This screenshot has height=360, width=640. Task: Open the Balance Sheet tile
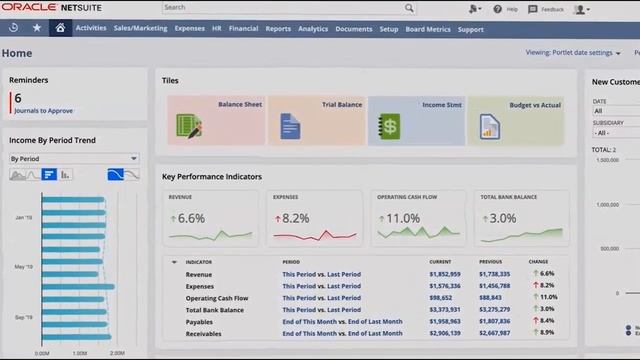click(216, 121)
